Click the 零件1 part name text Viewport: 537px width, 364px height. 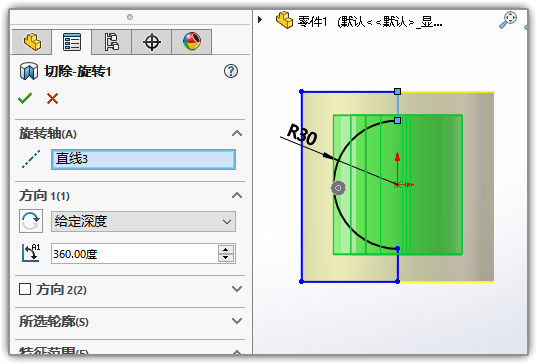pyautogui.click(x=312, y=22)
